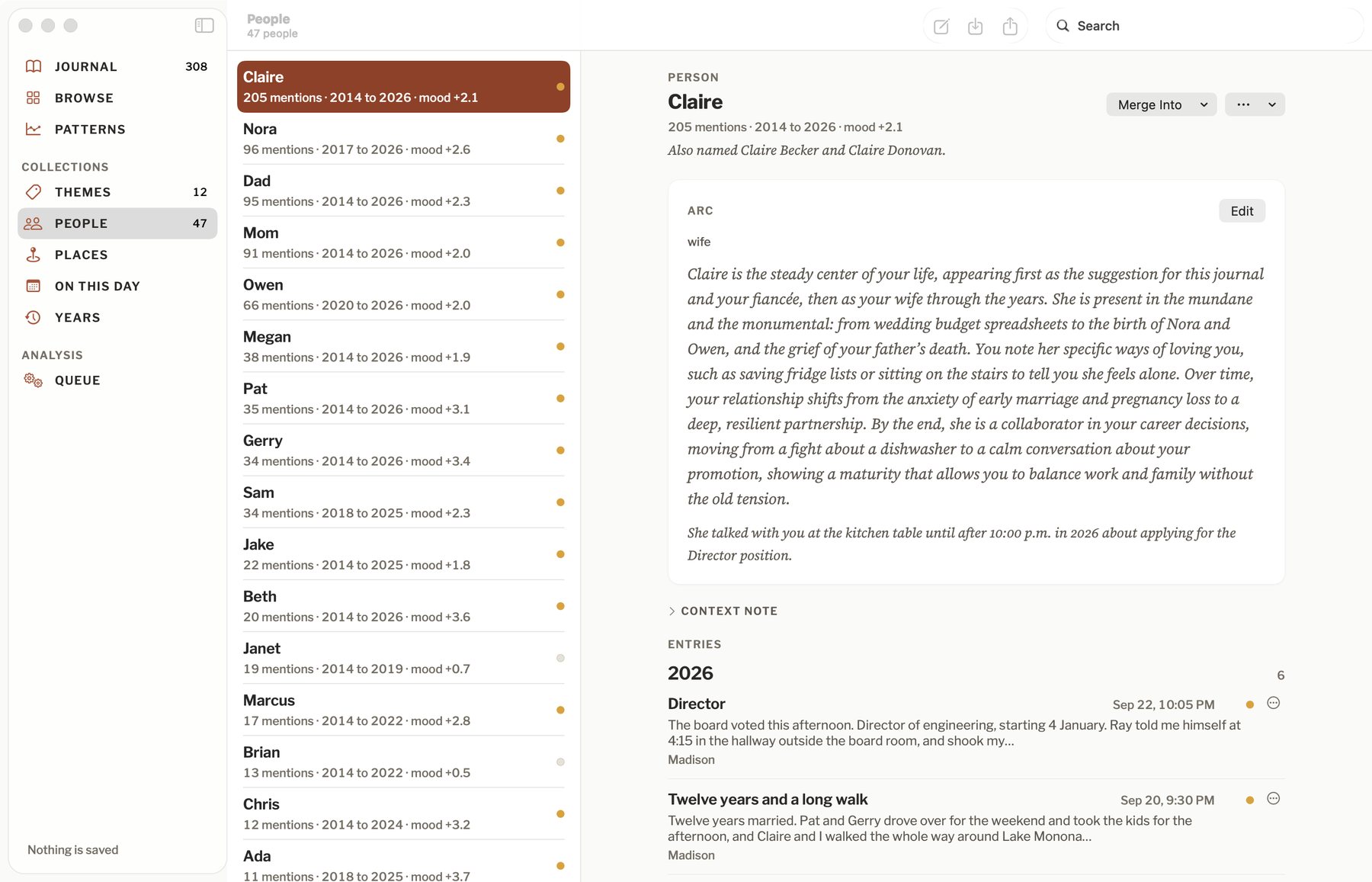Open Twelve years and a long walk entry

pyautogui.click(x=976, y=826)
